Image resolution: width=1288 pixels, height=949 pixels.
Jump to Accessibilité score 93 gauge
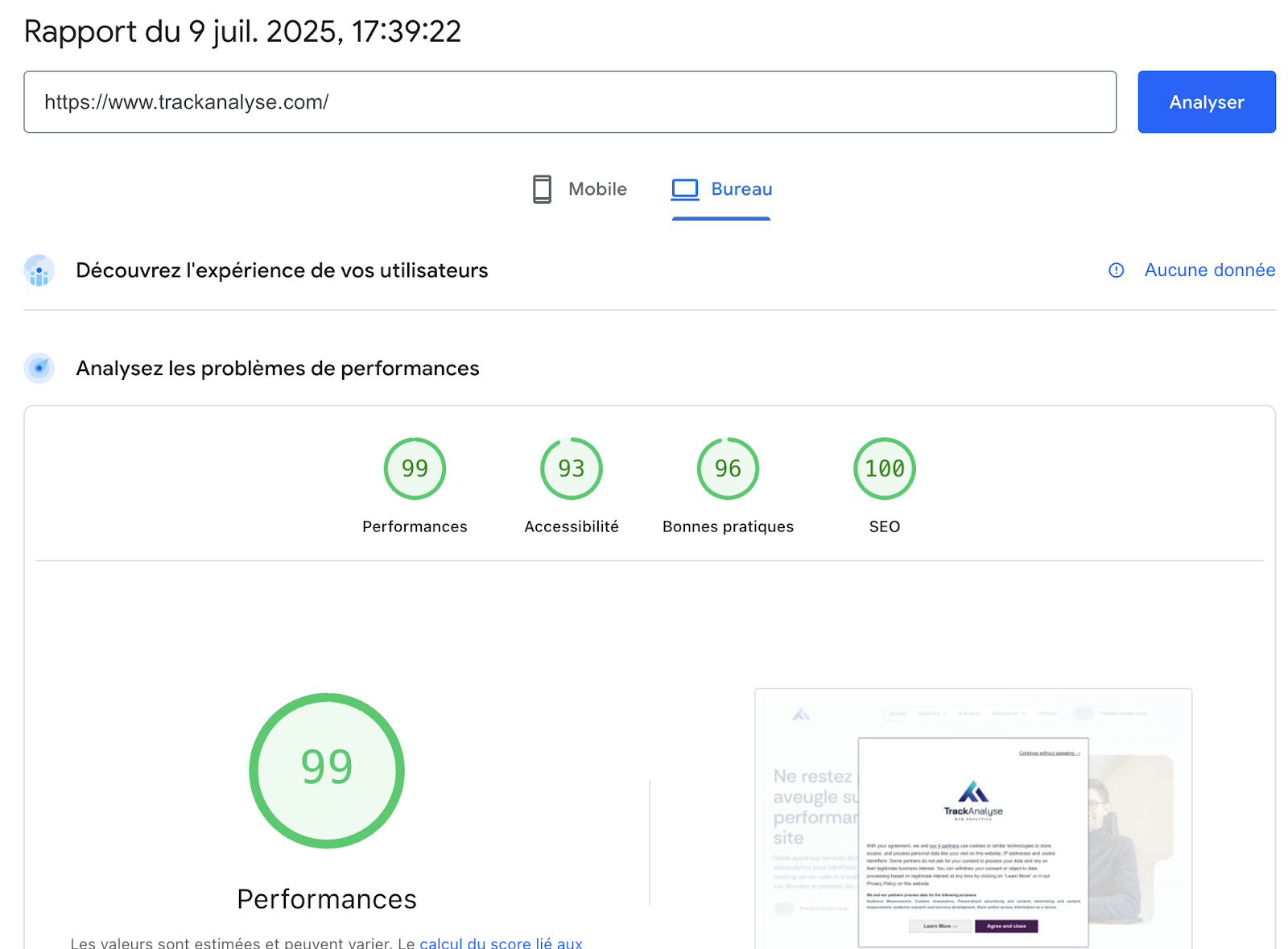572,468
